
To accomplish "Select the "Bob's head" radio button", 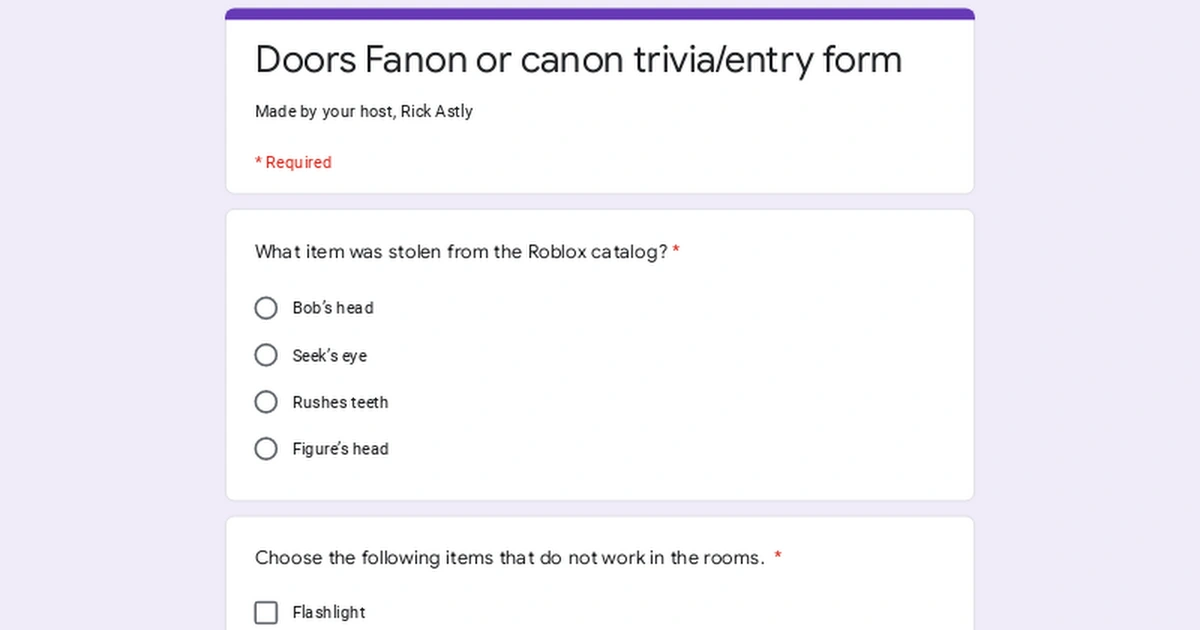I will [x=266, y=308].
